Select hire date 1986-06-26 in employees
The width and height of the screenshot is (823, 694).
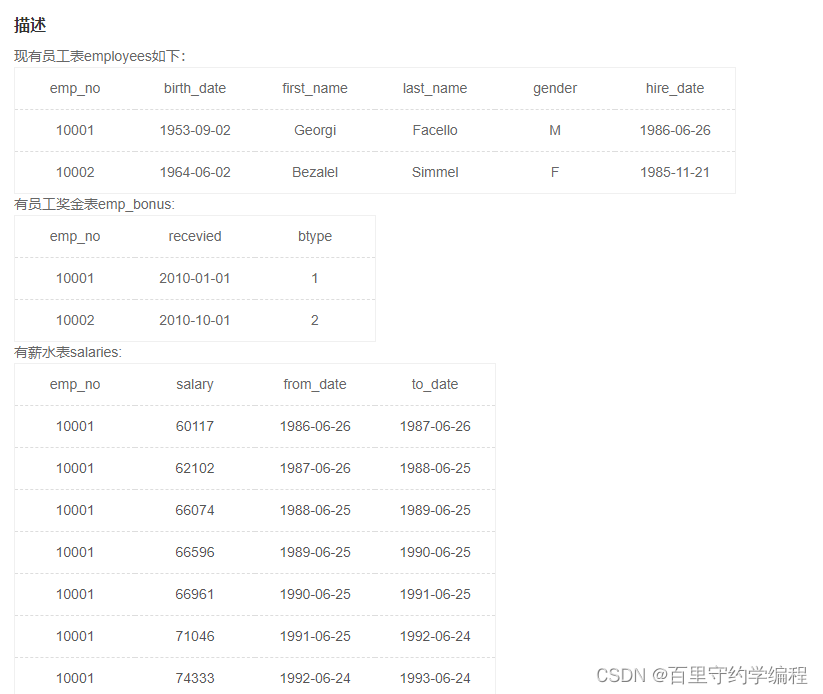pos(675,130)
